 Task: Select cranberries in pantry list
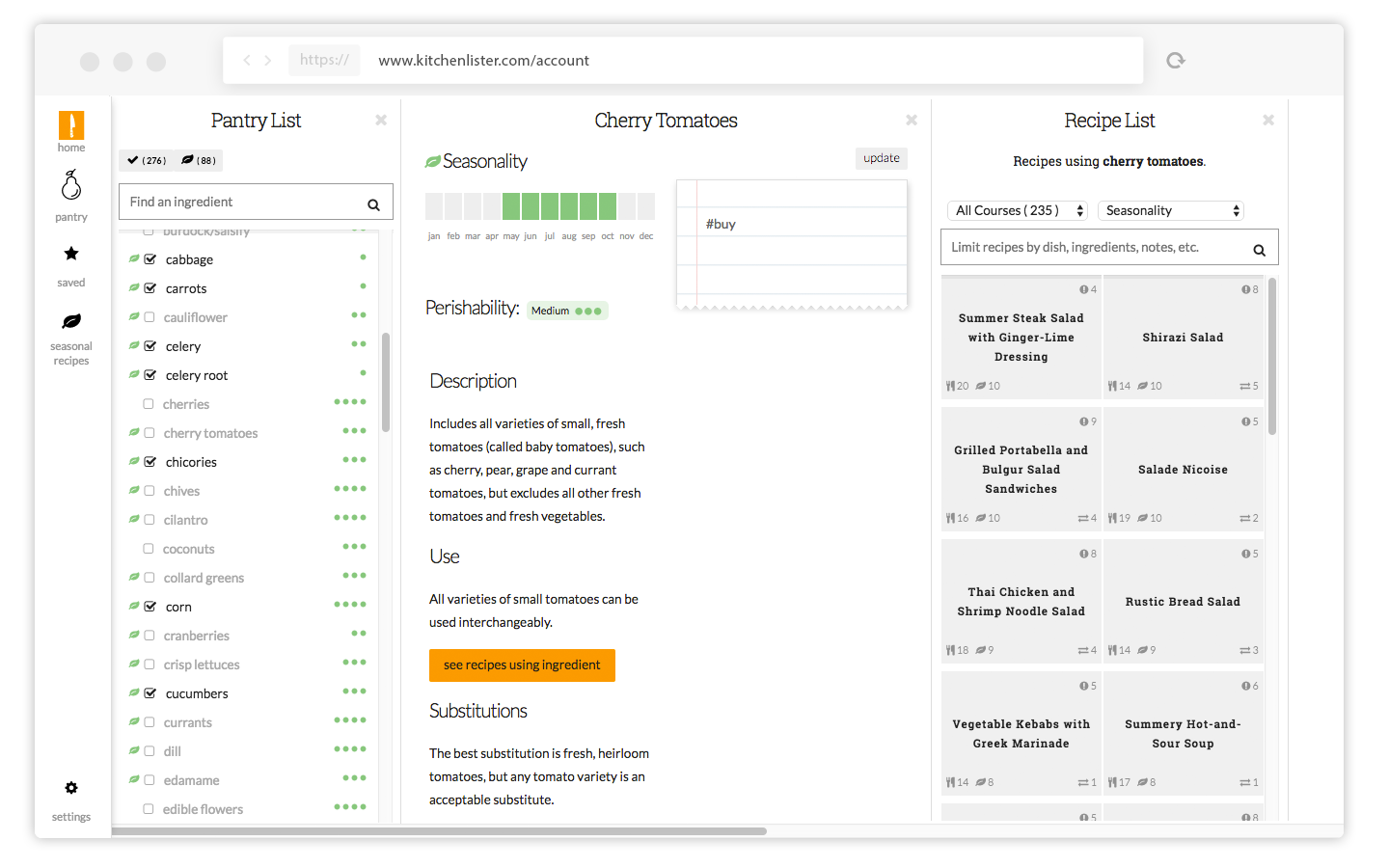(196, 636)
